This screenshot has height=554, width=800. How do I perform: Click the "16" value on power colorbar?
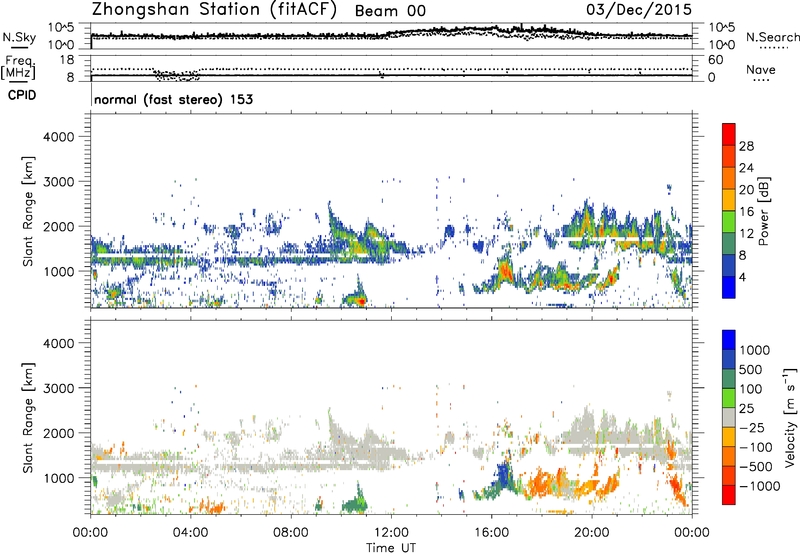746,212
